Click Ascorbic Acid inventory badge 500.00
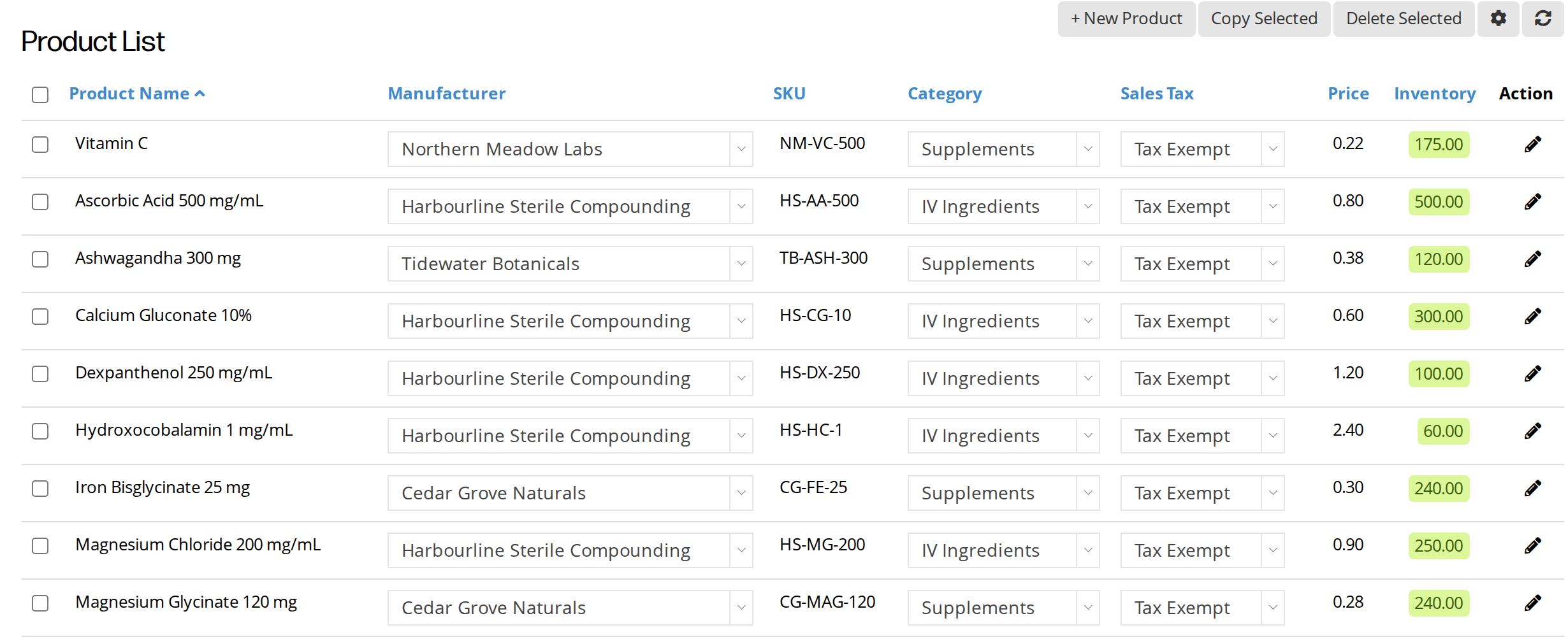 (1439, 202)
